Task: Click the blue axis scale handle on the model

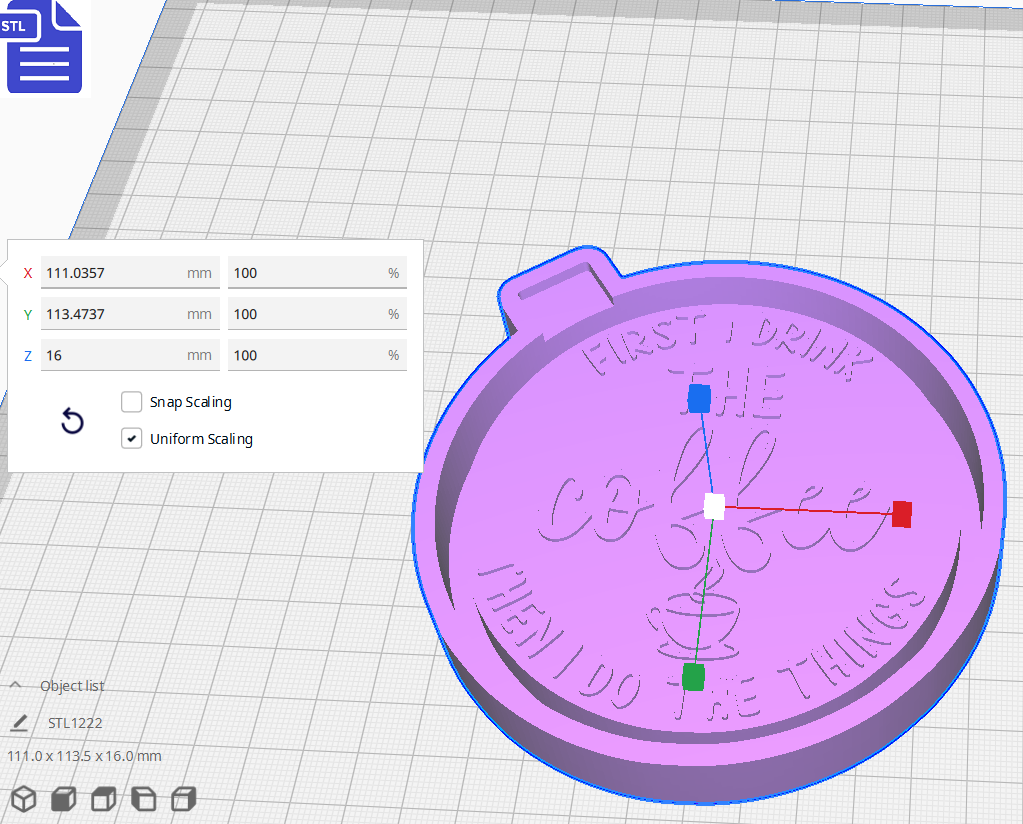Action: point(698,399)
